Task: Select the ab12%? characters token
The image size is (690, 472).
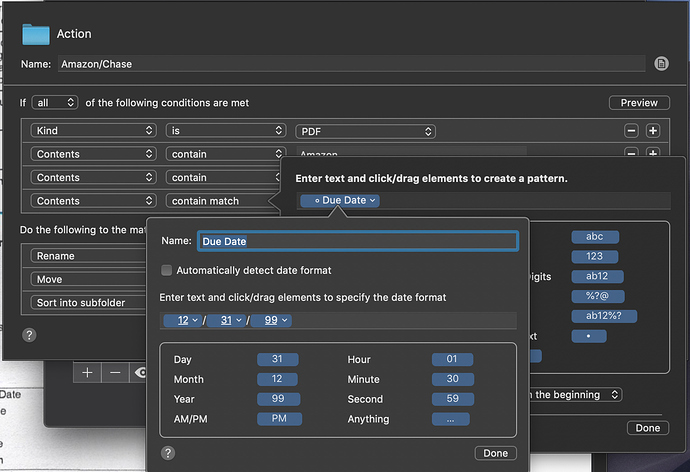Action: point(604,316)
